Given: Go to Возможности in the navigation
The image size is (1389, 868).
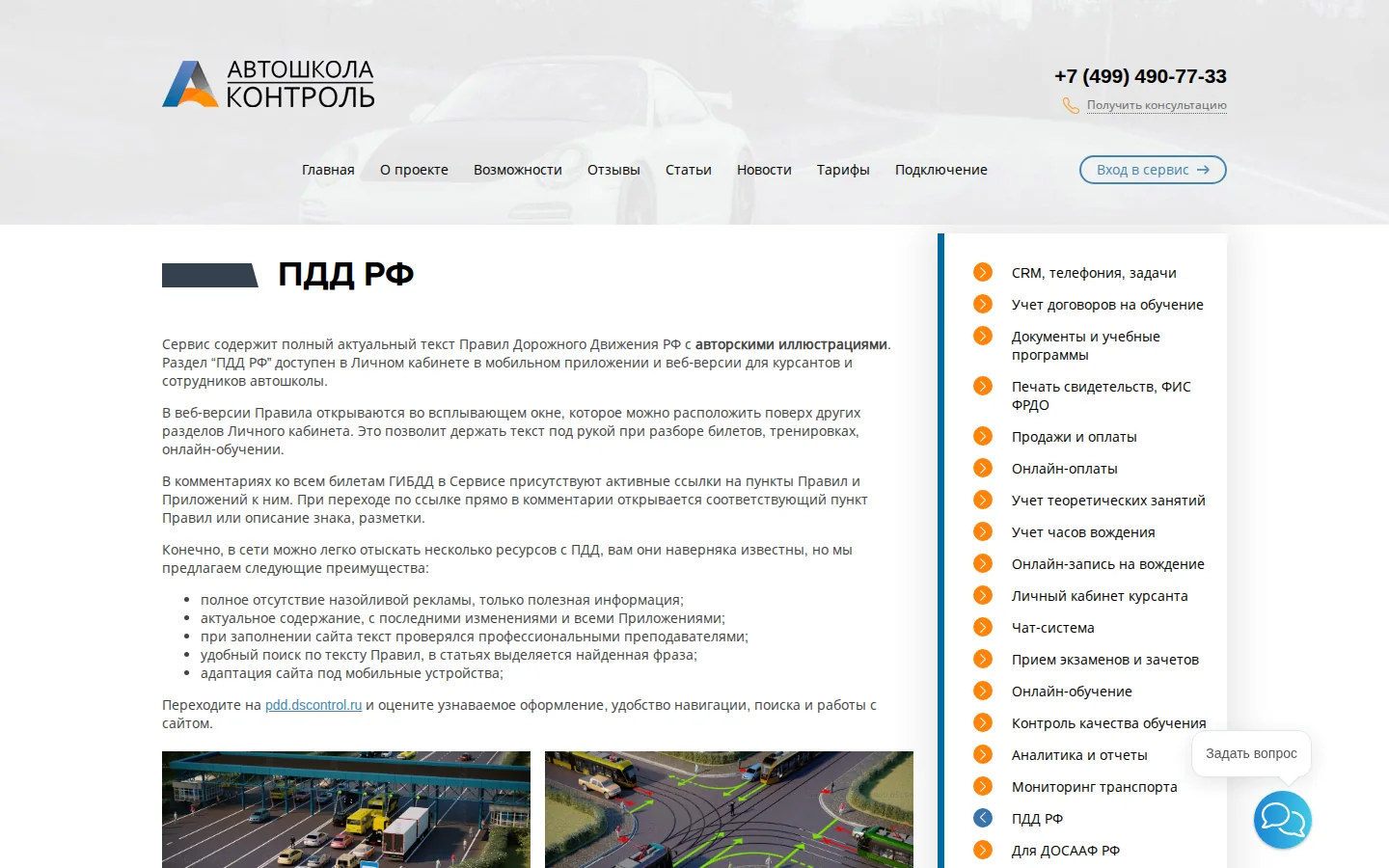Looking at the screenshot, I should tap(518, 170).
